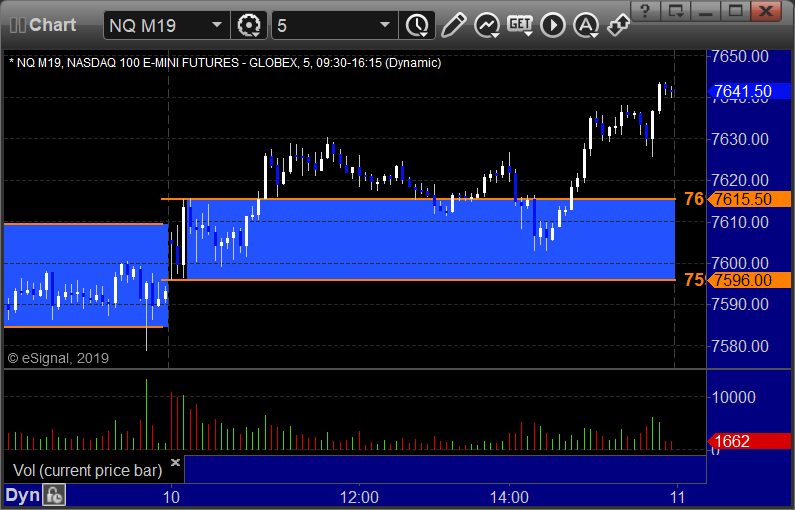Select the lower orange line at 7596.00

click(x=418, y=280)
